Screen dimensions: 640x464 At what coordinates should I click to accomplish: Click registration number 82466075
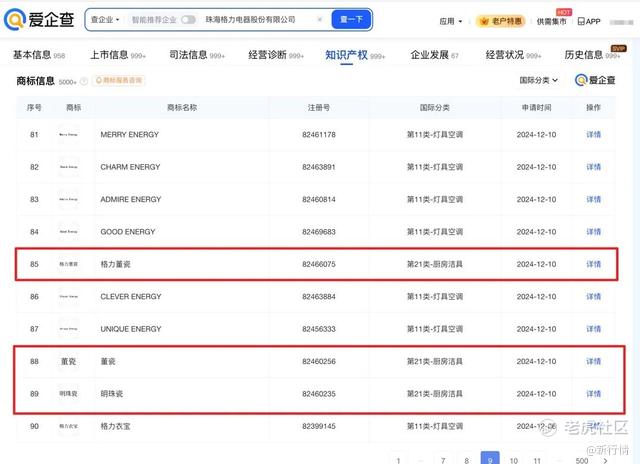point(319,264)
